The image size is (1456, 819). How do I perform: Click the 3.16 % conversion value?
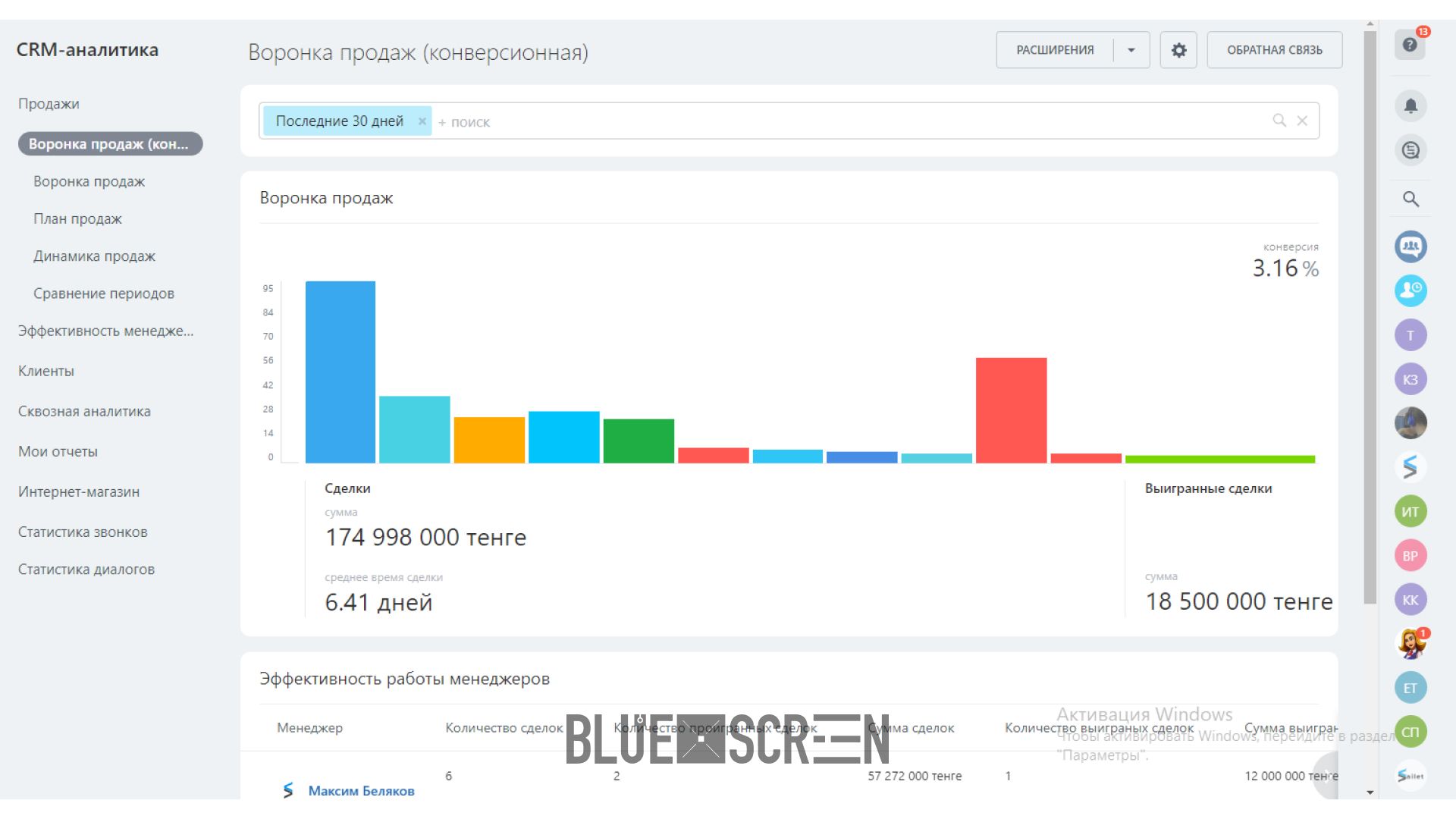click(x=1285, y=268)
